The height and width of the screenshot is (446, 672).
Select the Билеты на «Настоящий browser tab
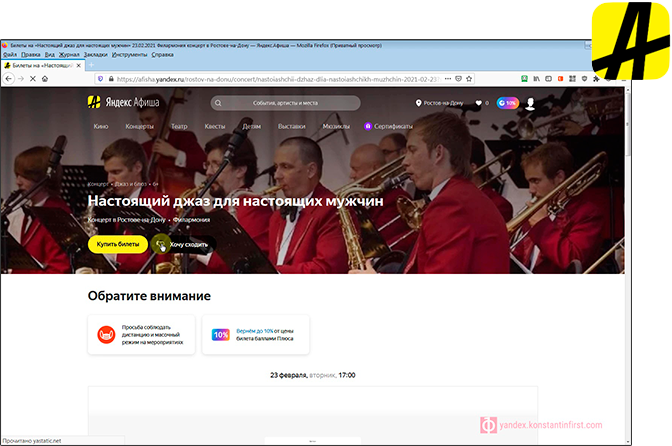[x=42, y=66]
